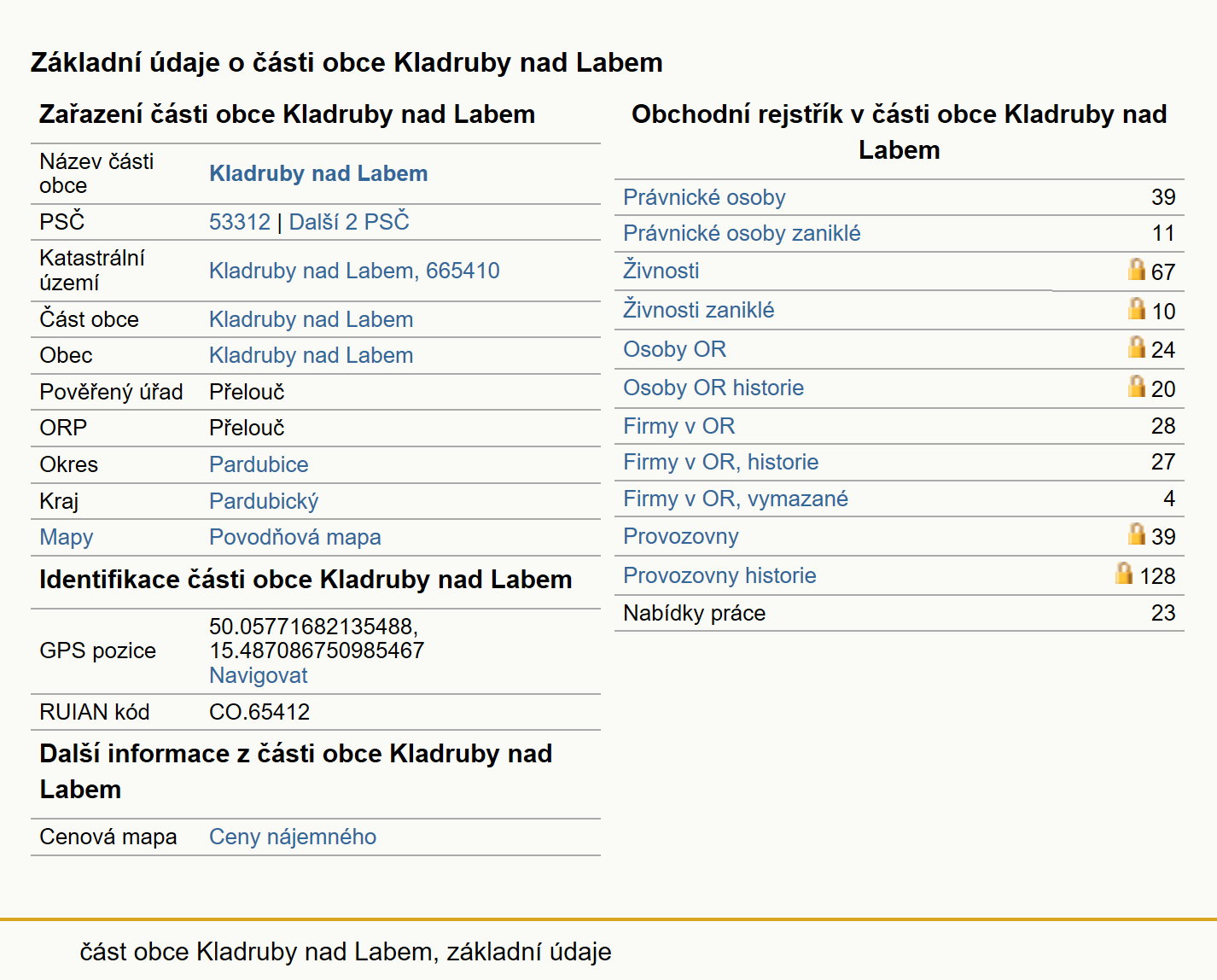This screenshot has width=1217, height=980.
Task: Open postal code 53312 link
Action: point(240,222)
